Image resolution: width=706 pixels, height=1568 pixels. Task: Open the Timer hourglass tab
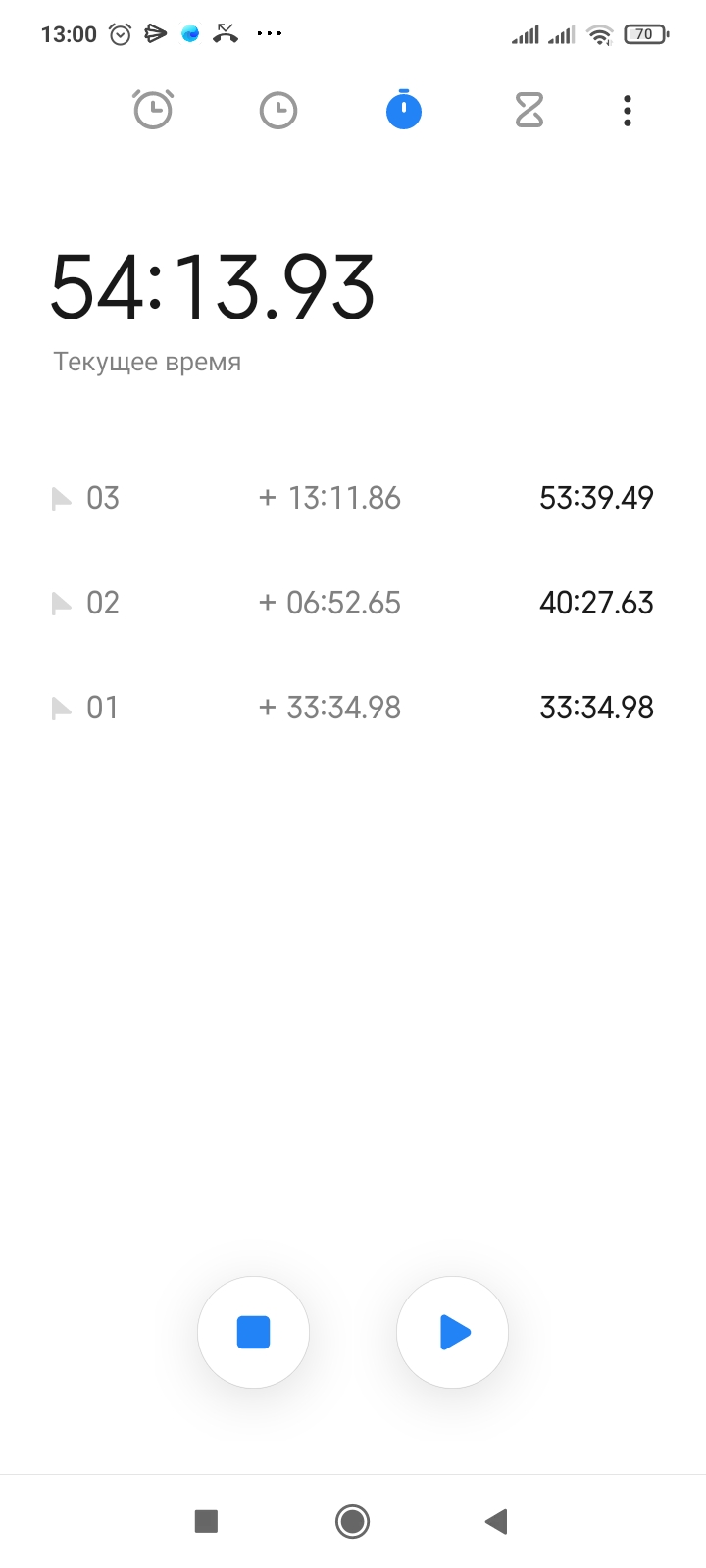529,110
